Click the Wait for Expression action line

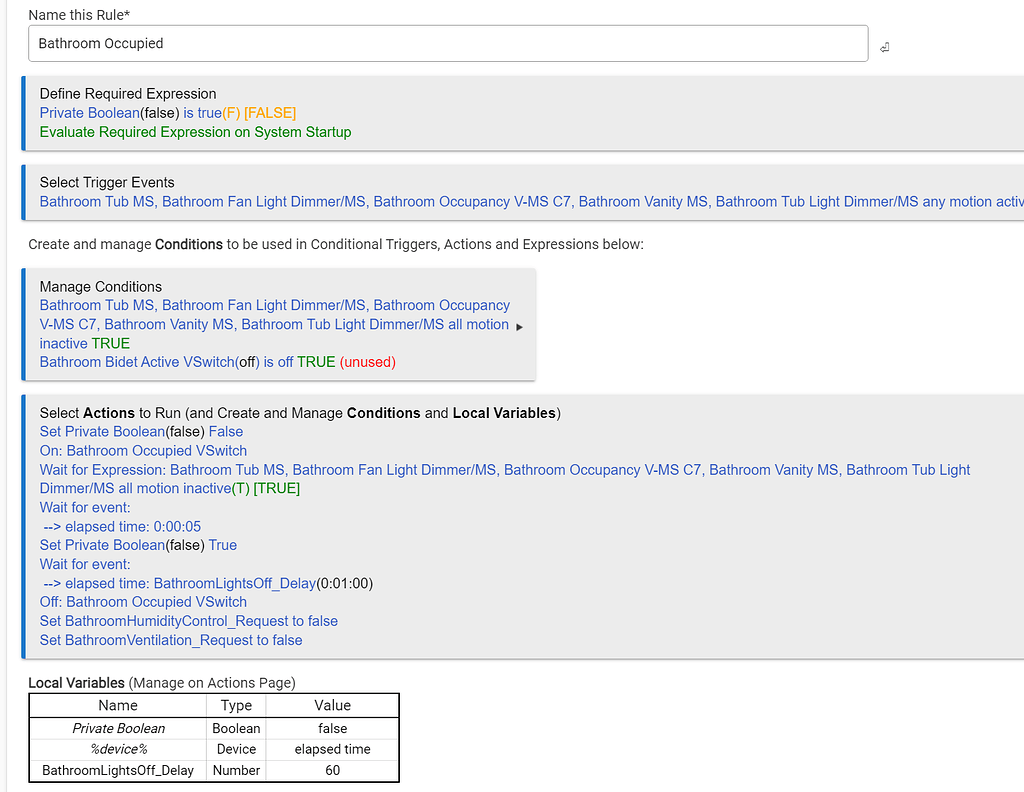pyautogui.click(x=505, y=470)
